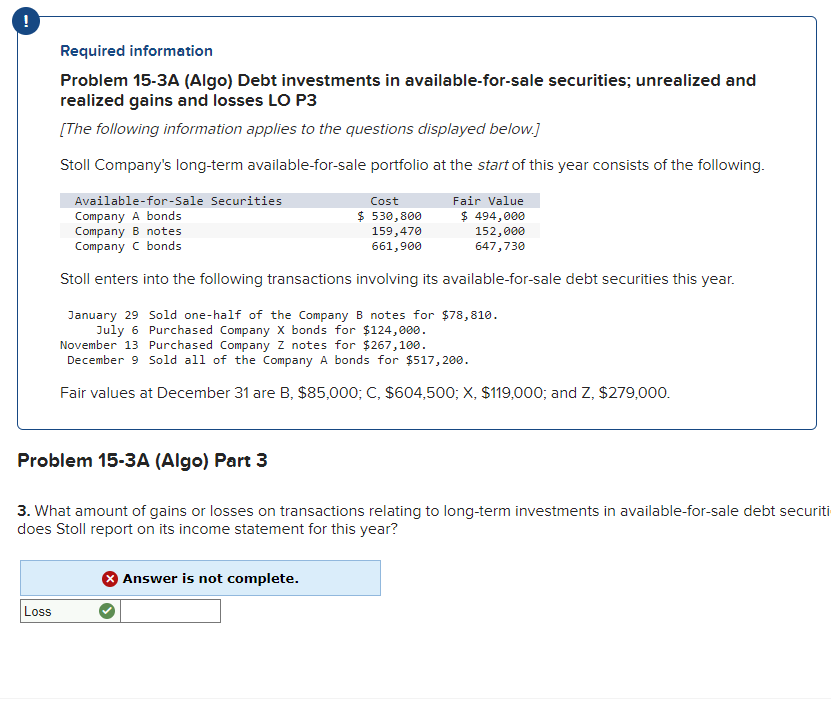The image size is (831, 704).
Task: Click the Problem 15-3A Debt investments title
Action: pos(408,90)
